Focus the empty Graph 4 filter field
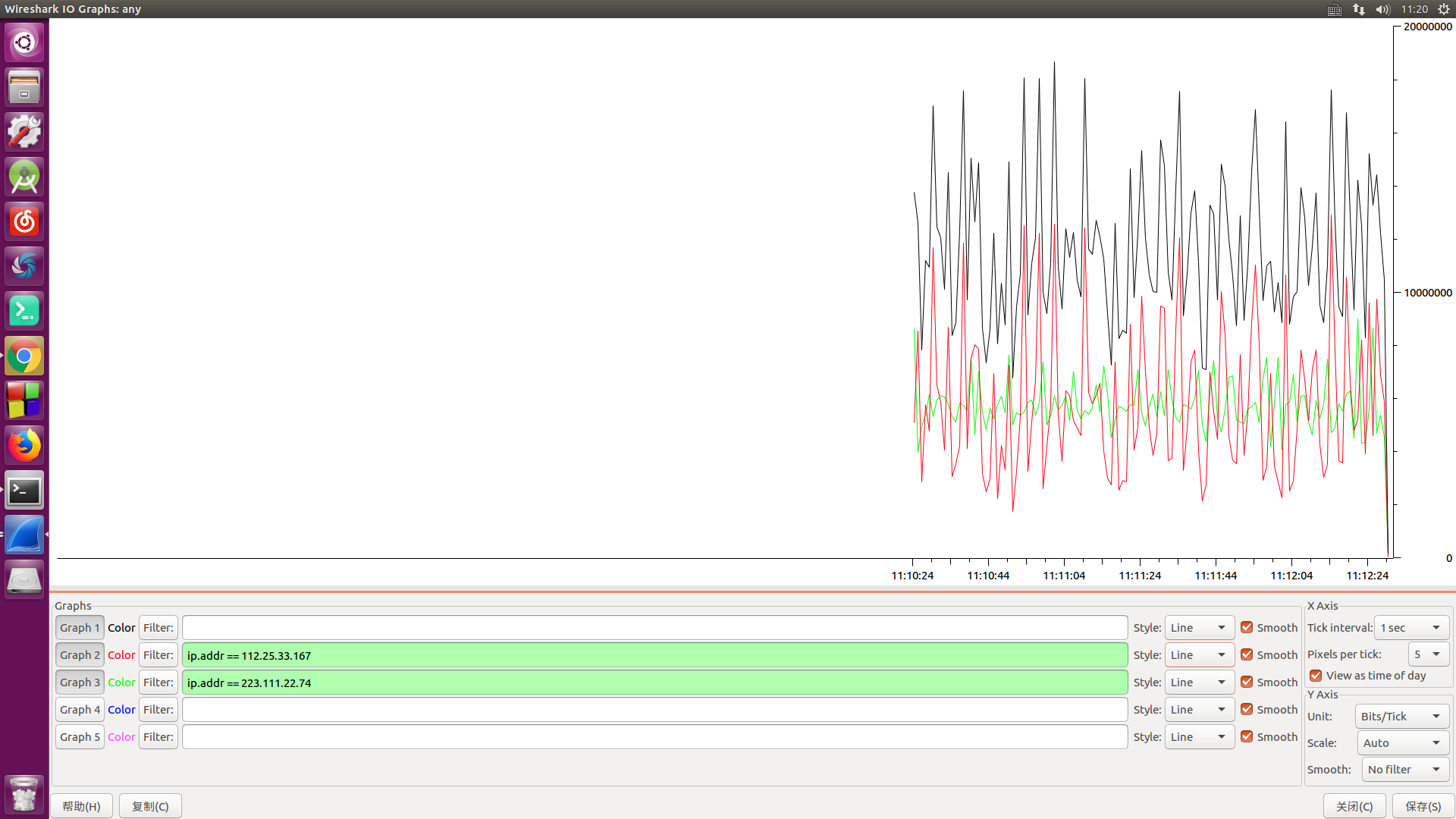The image size is (1456, 819). pos(654,710)
